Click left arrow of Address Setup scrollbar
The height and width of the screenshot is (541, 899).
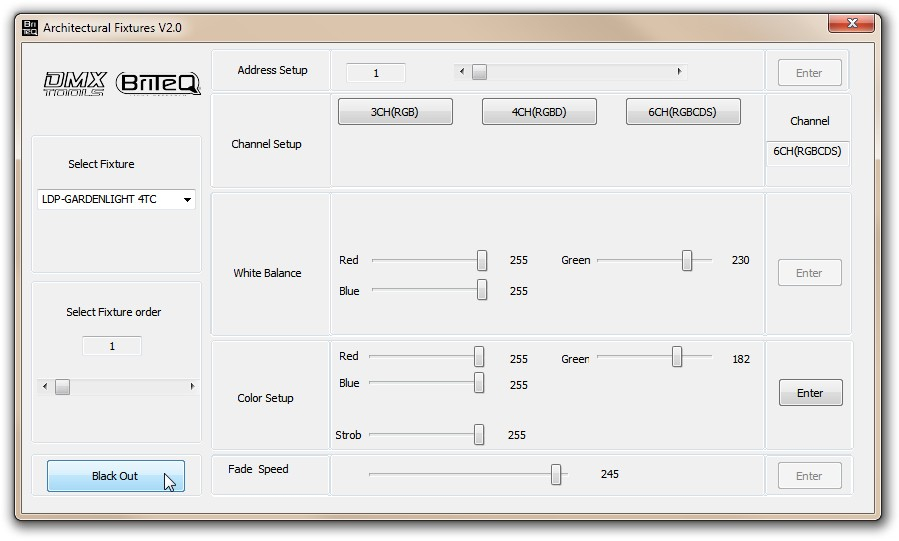click(461, 72)
